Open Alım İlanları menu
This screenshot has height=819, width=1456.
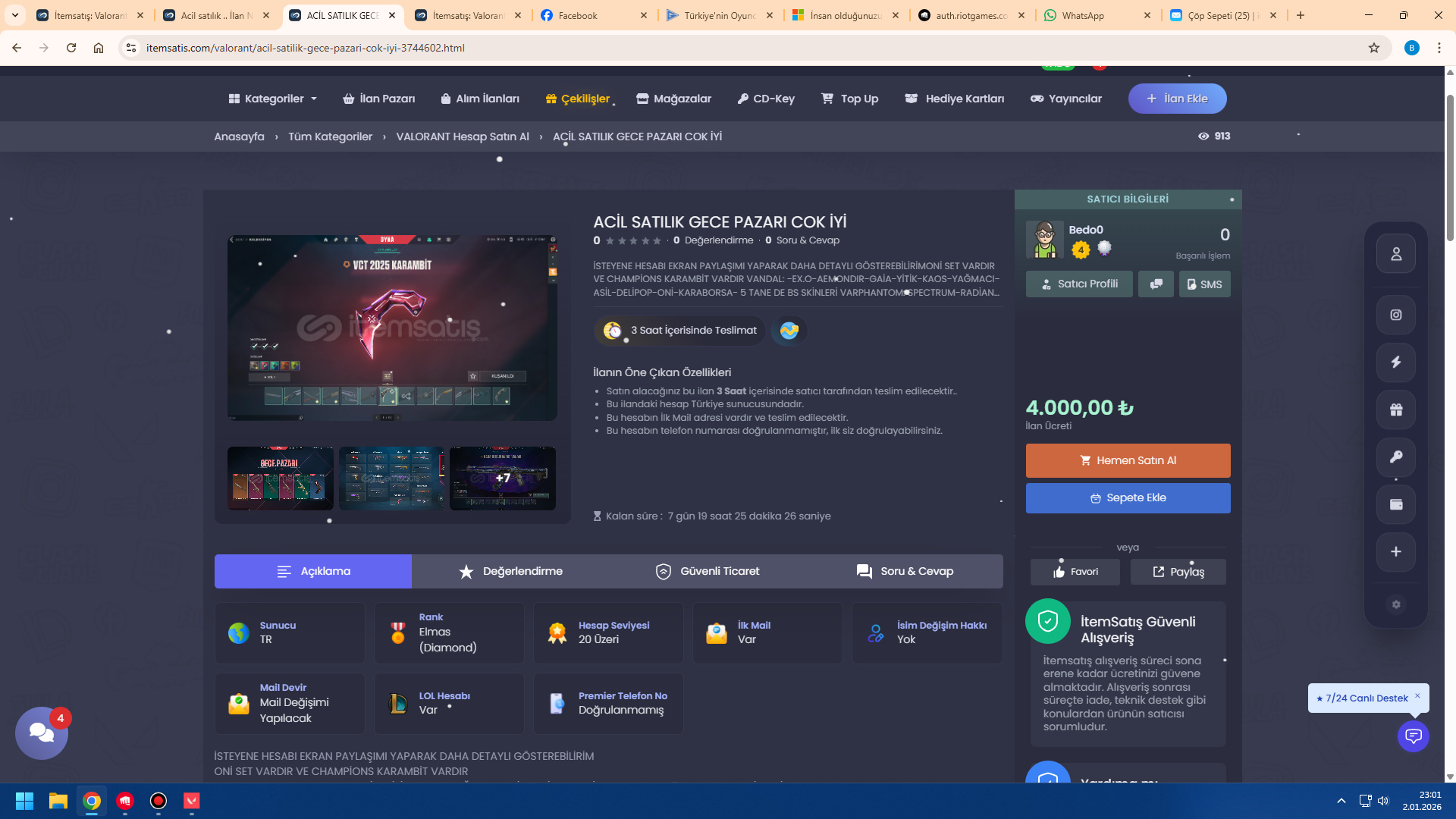pyautogui.click(x=480, y=99)
